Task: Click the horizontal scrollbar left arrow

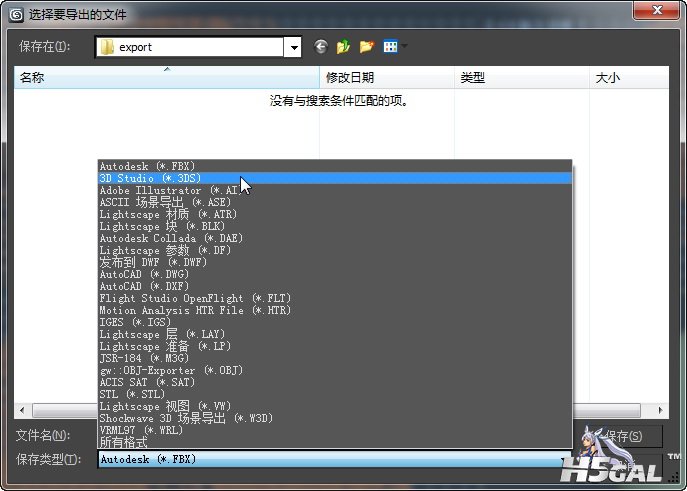Action: coord(22,410)
